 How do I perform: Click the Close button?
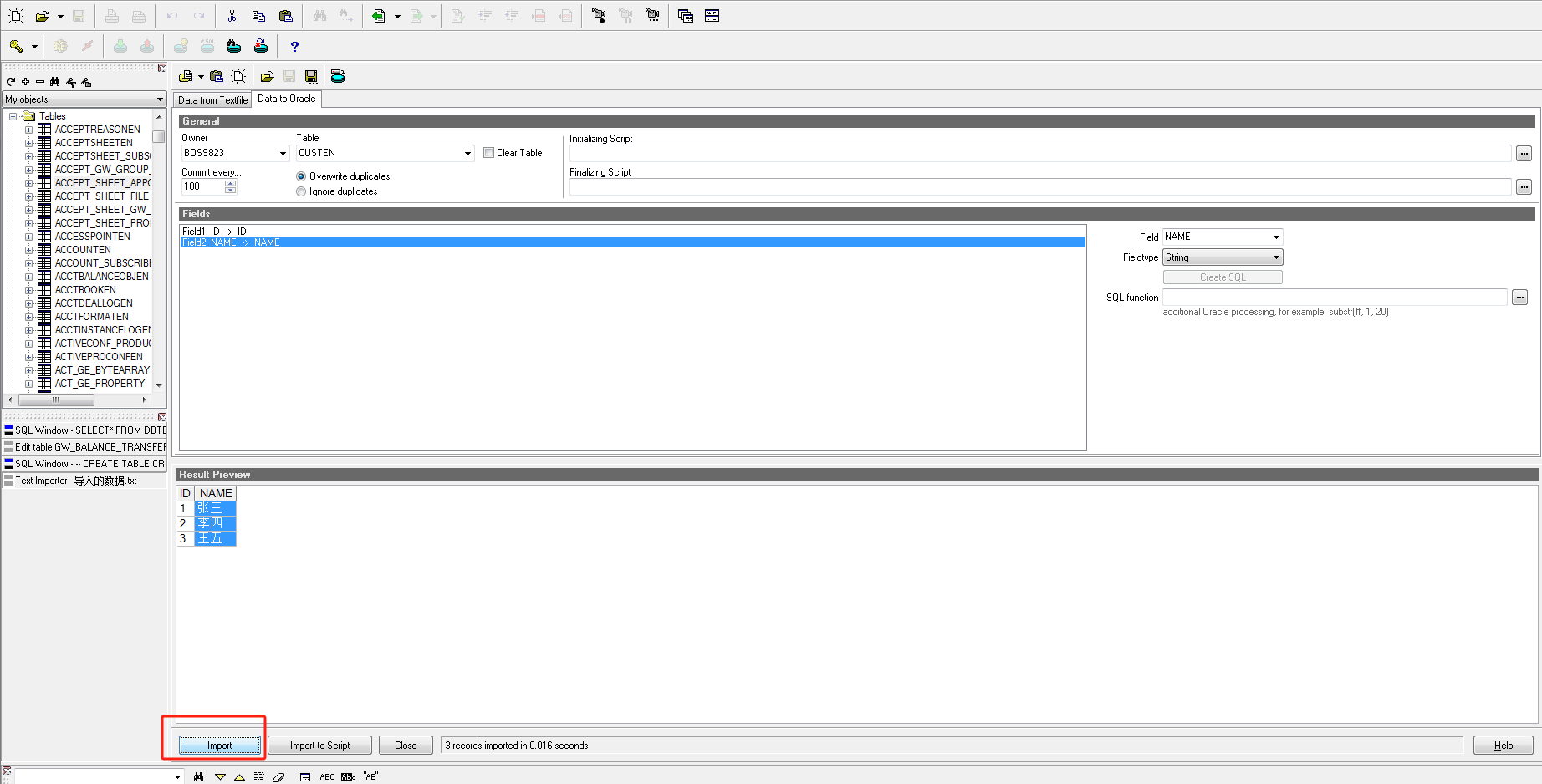(x=406, y=746)
